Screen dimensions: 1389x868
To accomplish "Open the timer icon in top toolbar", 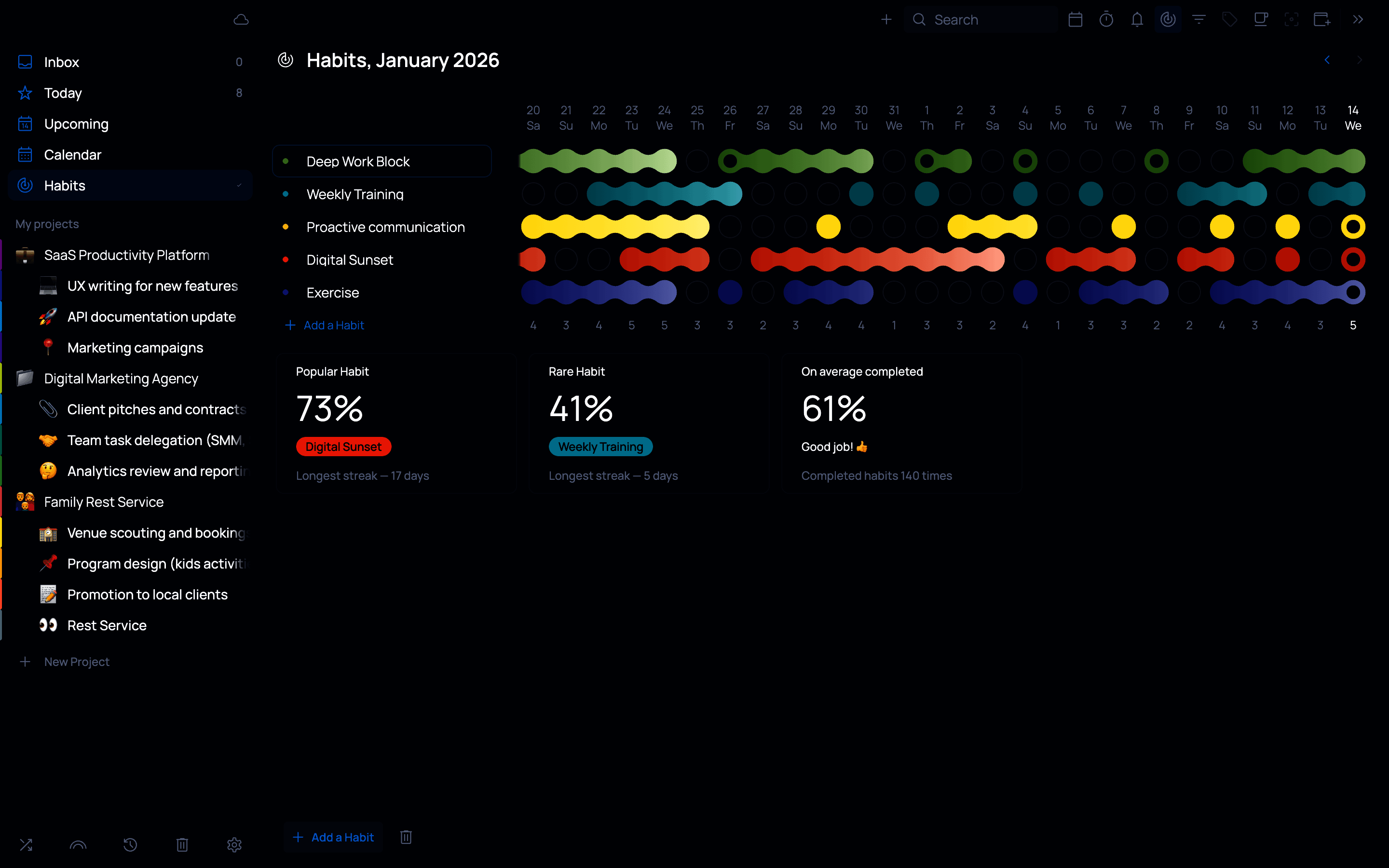I will click(1106, 19).
